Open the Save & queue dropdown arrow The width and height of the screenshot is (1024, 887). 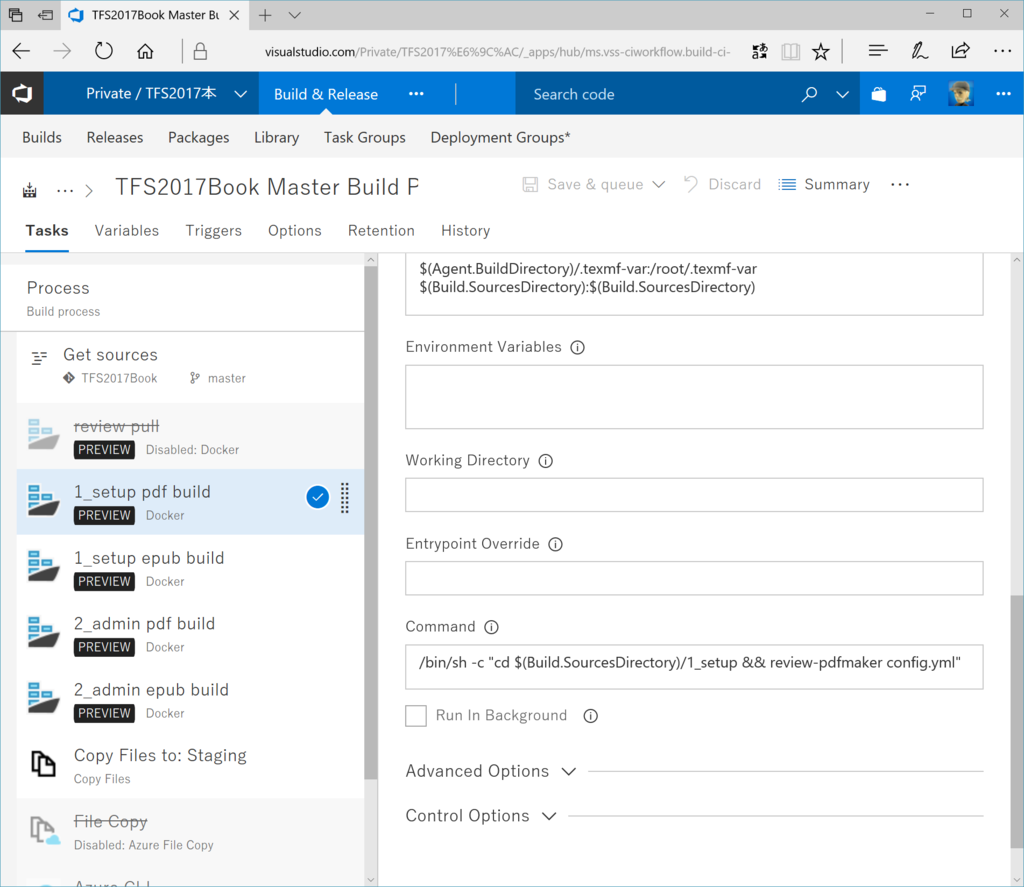pos(659,185)
